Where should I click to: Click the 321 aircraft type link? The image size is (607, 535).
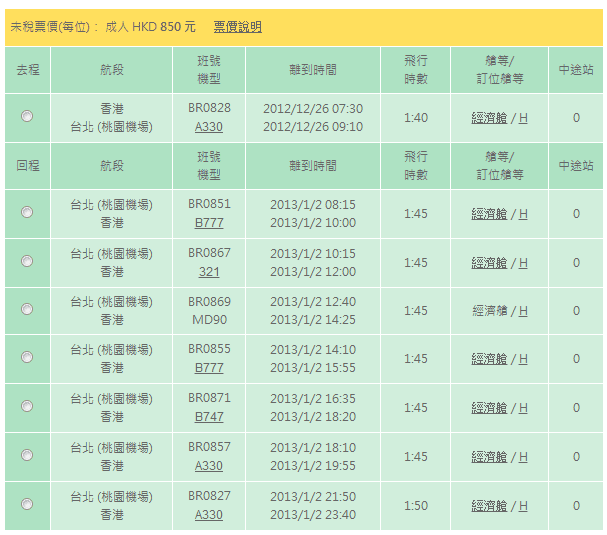pos(209,271)
